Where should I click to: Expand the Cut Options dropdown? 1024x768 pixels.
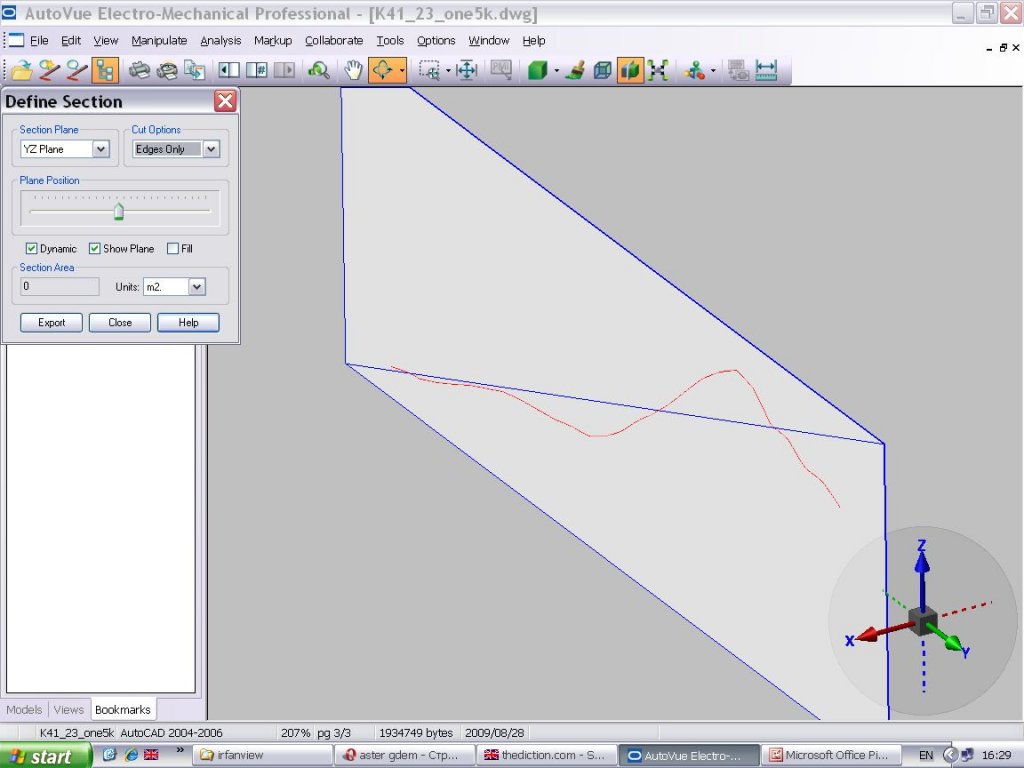pos(210,149)
